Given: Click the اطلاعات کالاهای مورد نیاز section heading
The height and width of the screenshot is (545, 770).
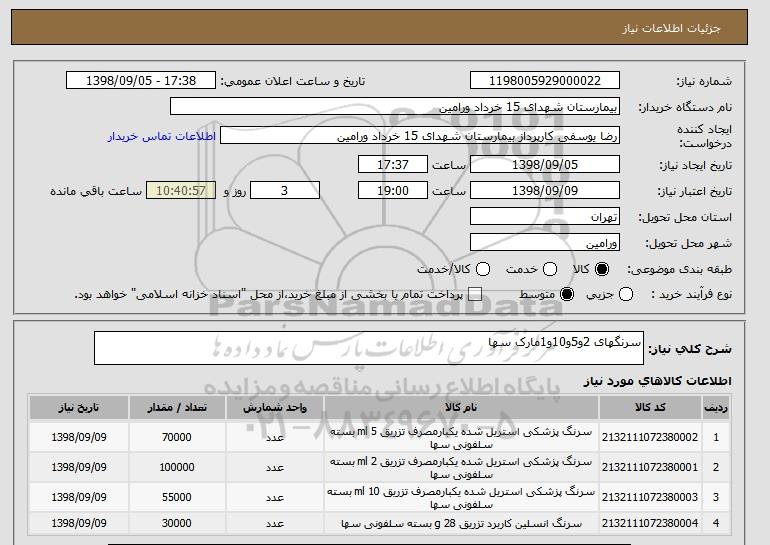Looking at the screenshot, I should 658,381.
